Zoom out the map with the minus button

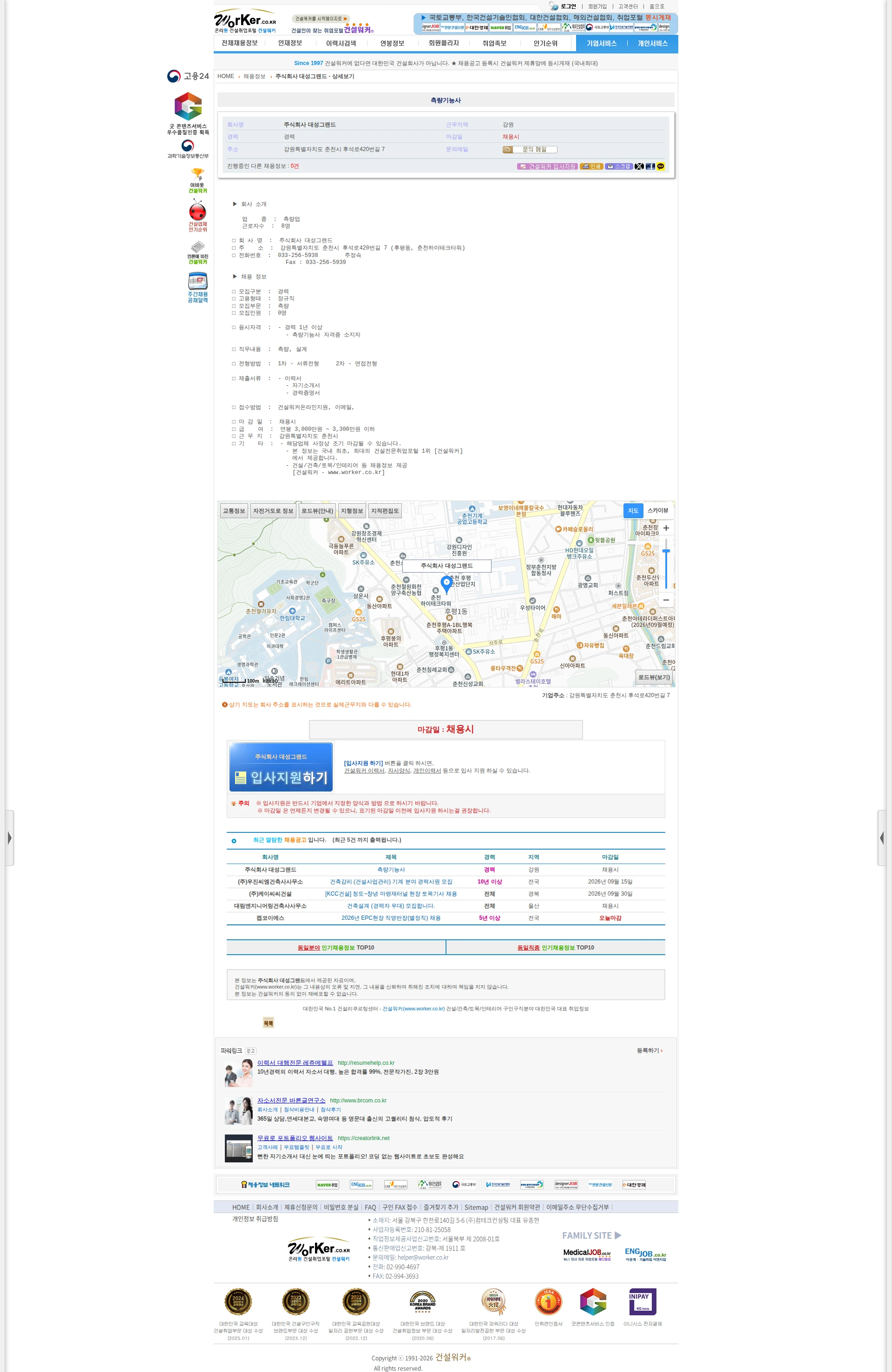(x=666, y=600)
